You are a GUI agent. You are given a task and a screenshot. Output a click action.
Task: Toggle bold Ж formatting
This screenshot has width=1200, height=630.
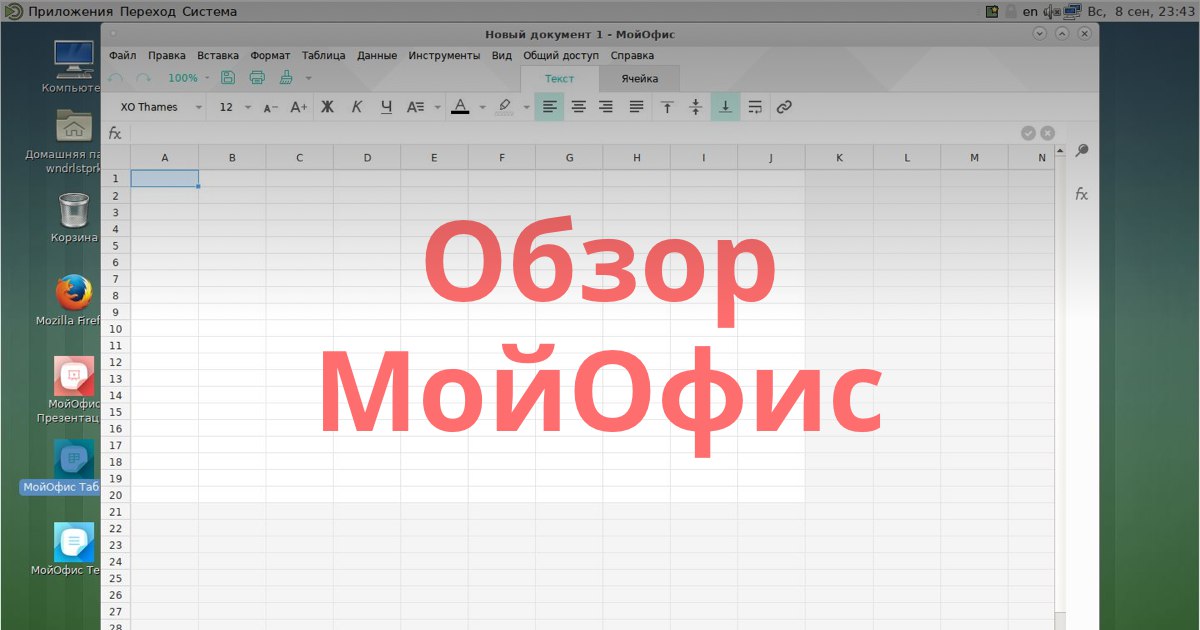[x=327, y=107]
